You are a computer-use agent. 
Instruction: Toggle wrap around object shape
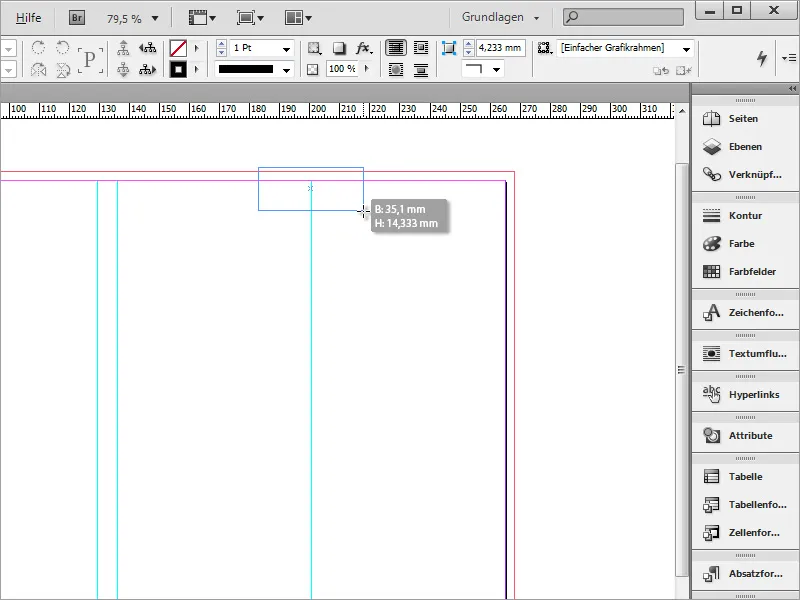click(395, 69)
